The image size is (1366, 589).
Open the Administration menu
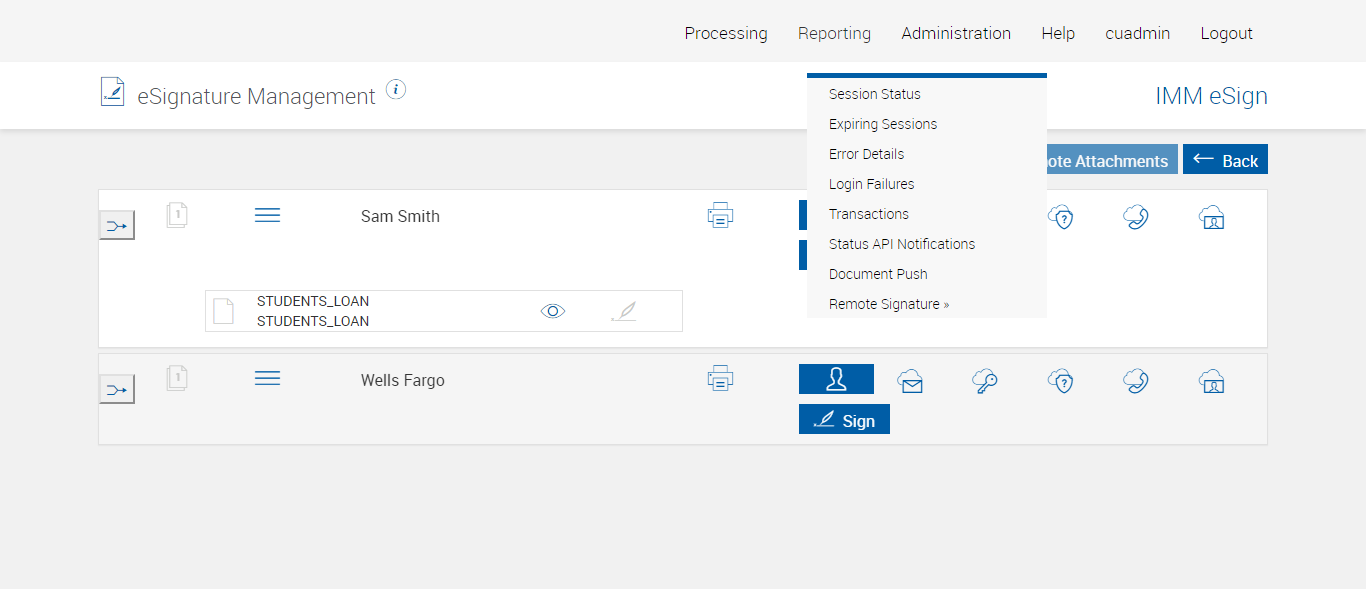[x=955, y=33]
